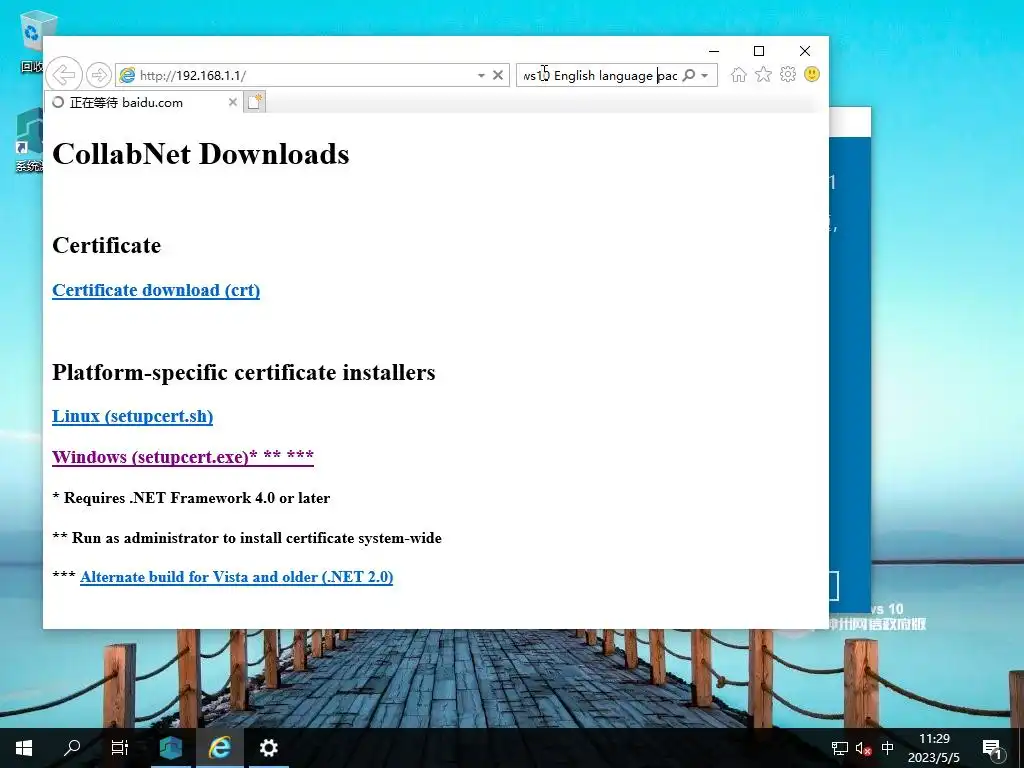Open the IE Tools gear menu
Viewport: 1024px width, 768px height.
point(788,74)
